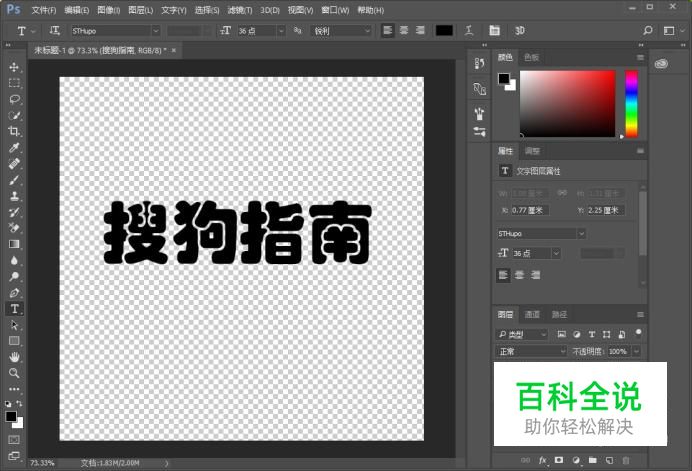Viewport: 692px width, 471px height.
Task: Add a layer mask button
Action: [x=559, y=460]
